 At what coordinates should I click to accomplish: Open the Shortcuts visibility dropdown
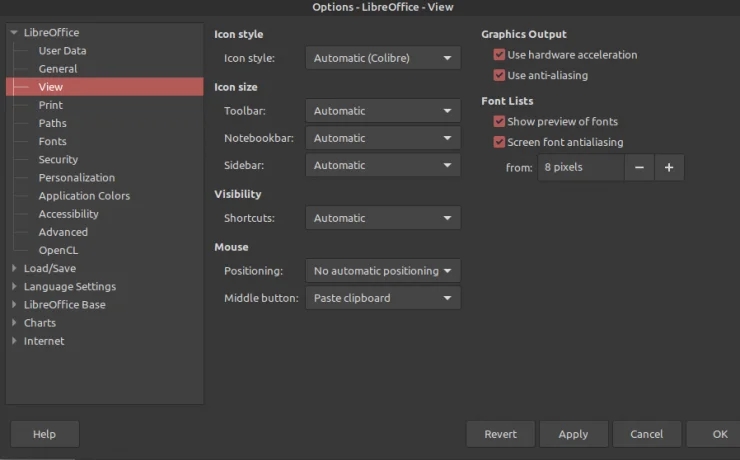(x=383, y=218)
